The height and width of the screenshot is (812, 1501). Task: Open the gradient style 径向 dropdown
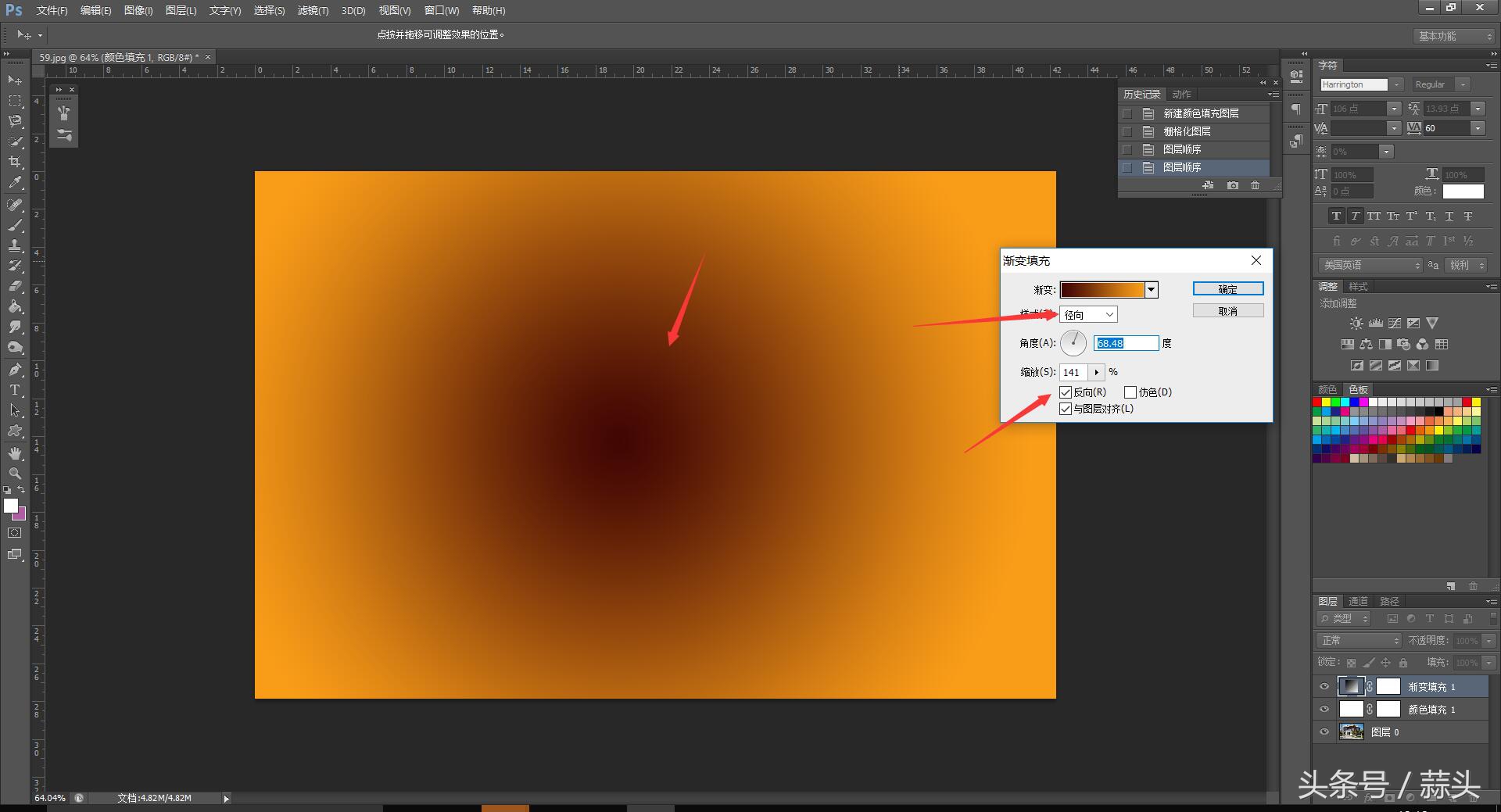pyautogui.click(x=1088, y=315)
